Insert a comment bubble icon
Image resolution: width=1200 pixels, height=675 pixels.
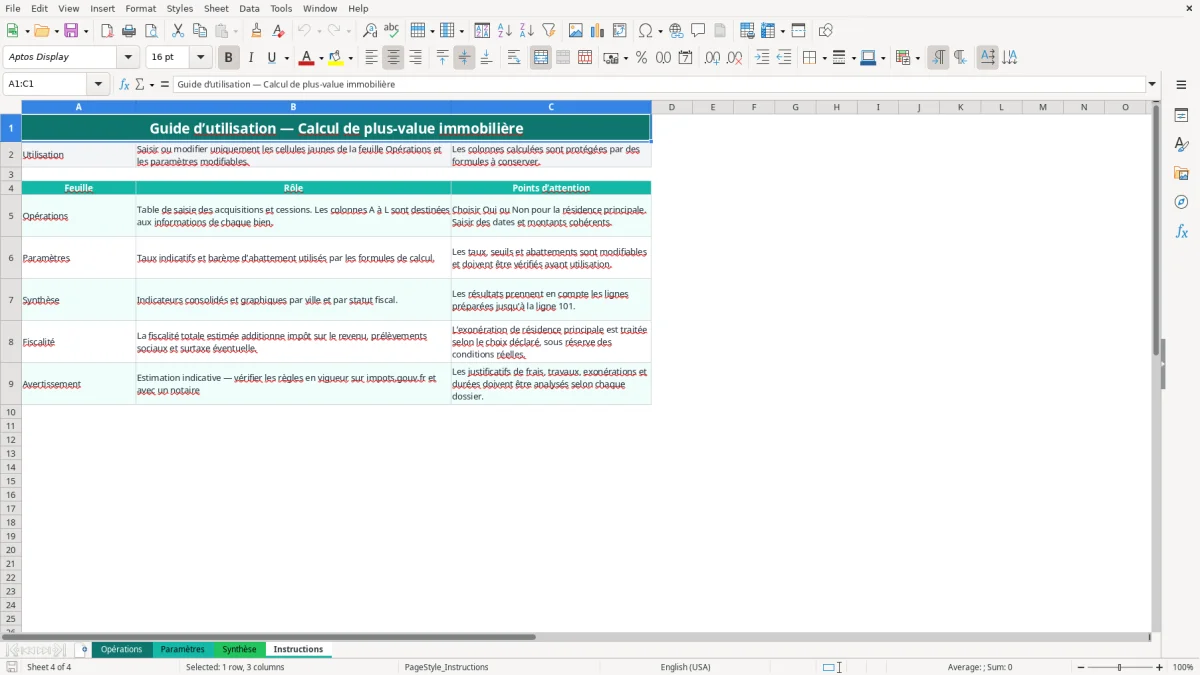[698, 31]
